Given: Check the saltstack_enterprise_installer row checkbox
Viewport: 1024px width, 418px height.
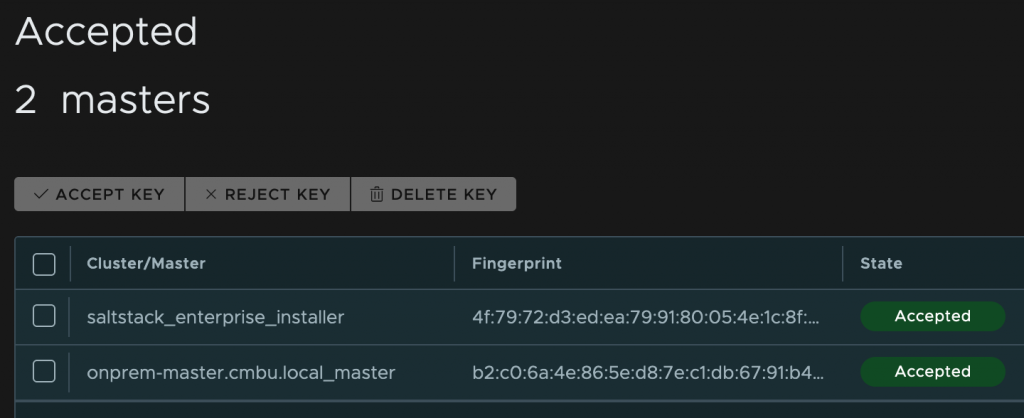Looking at the screenshot, I should 44,316.
